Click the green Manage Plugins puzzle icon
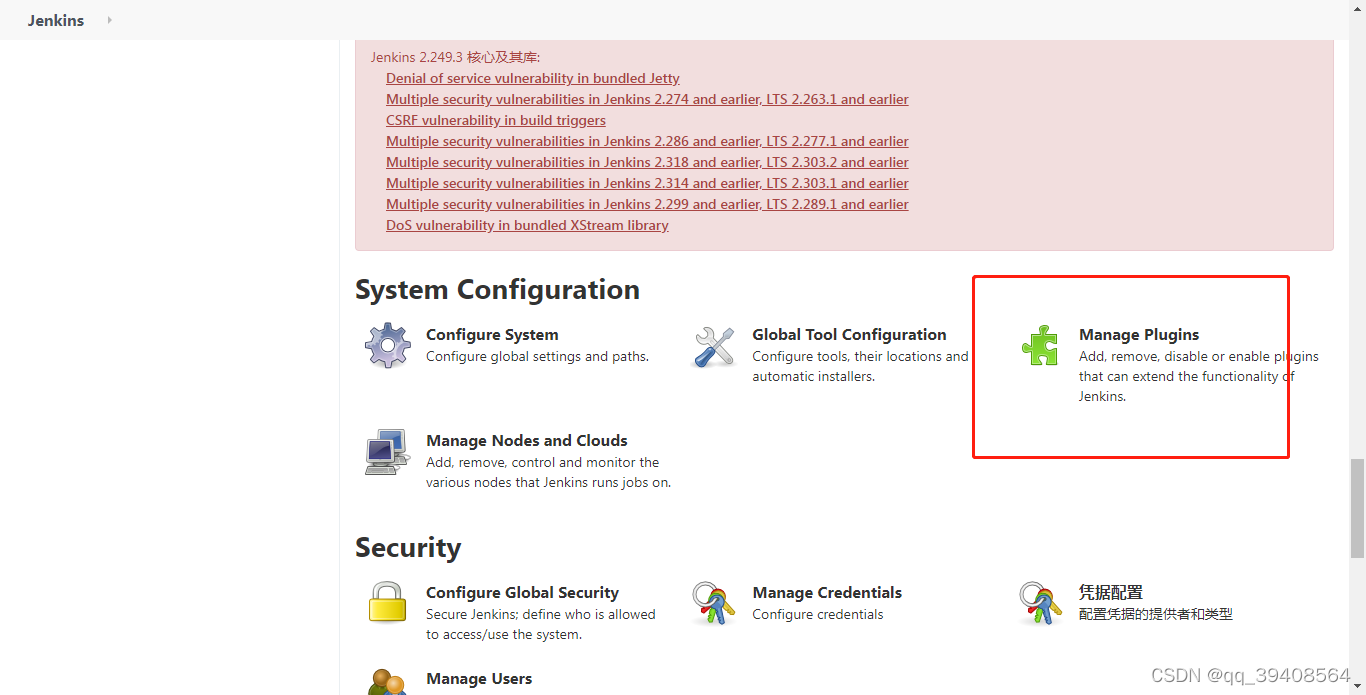This screenshot has width=1366, height=695. [x=1040, y=345]
